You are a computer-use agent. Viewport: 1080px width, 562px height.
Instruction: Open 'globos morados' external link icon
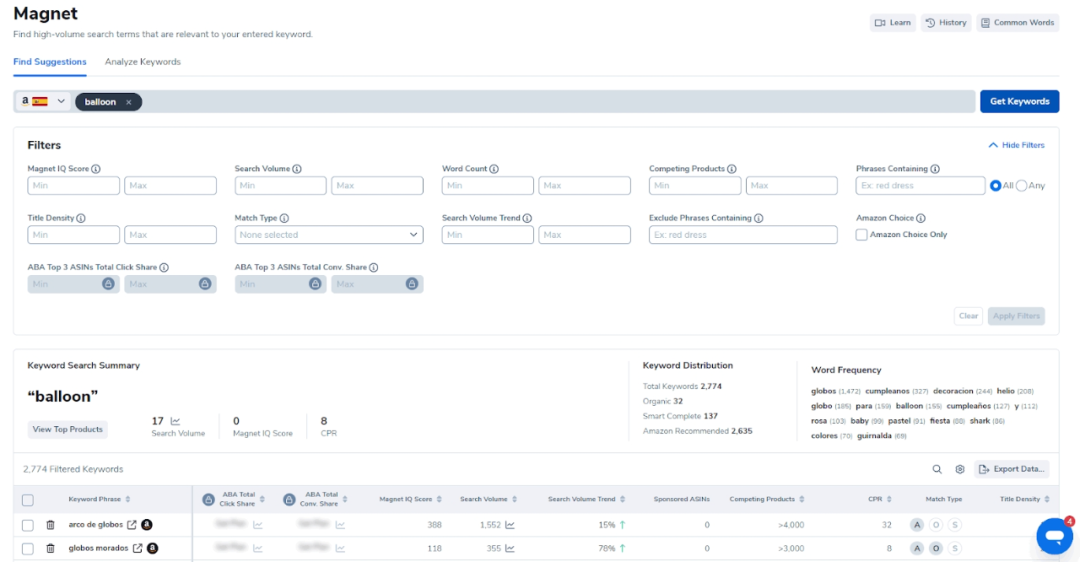pos(136,548)
